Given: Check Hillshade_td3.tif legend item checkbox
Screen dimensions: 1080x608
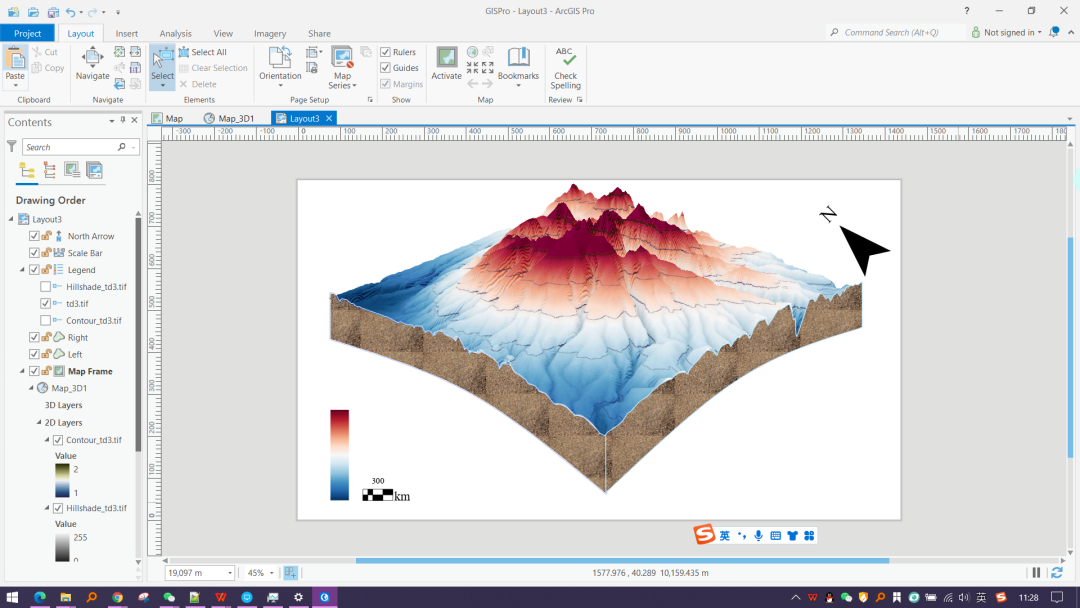Looking at the screenshot, I should [x=45, y=286].
